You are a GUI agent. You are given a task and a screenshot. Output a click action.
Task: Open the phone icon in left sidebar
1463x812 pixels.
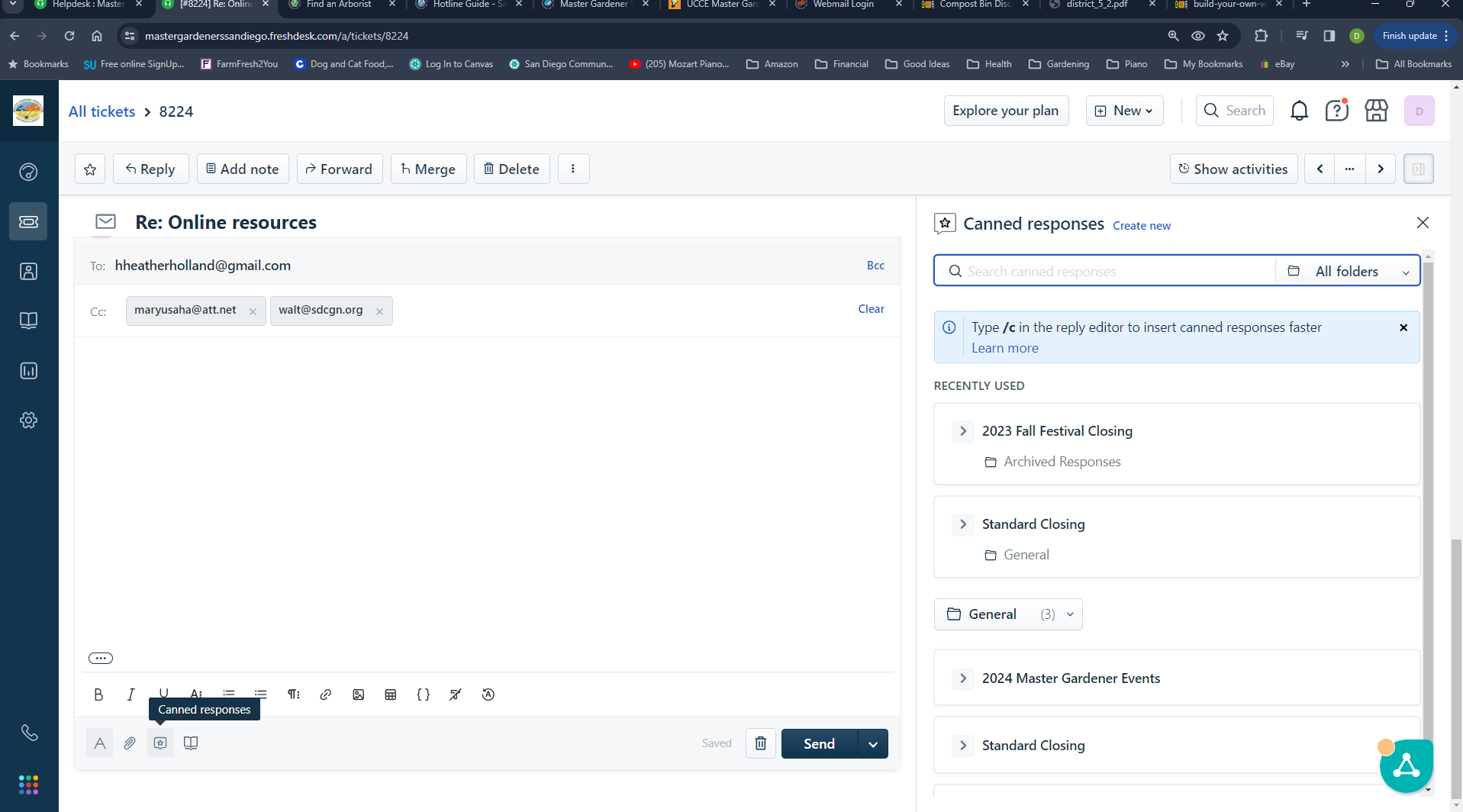pyautogui.click(x=29, y=733)
